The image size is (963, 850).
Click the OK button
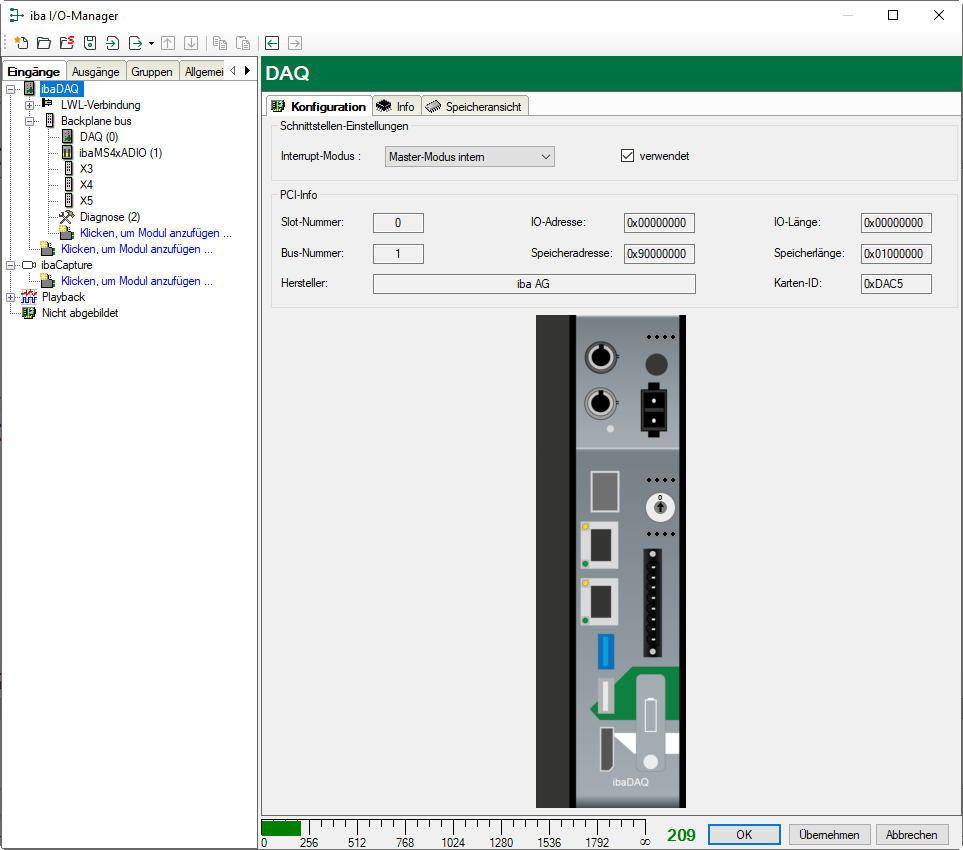click(x=744, y=835)
